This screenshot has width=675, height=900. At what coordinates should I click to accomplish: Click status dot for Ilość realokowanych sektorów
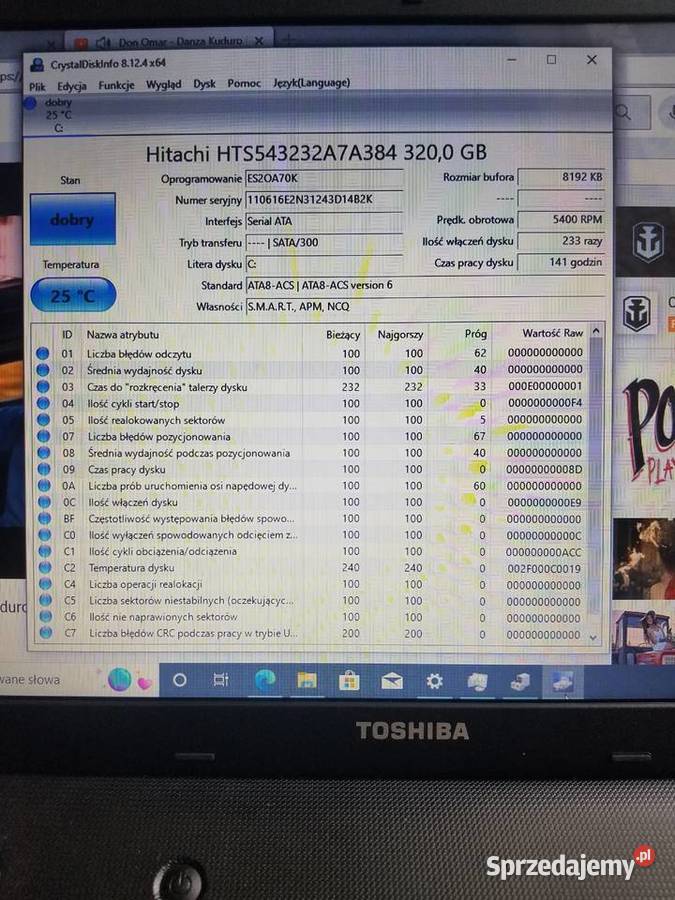pos(43,420)
